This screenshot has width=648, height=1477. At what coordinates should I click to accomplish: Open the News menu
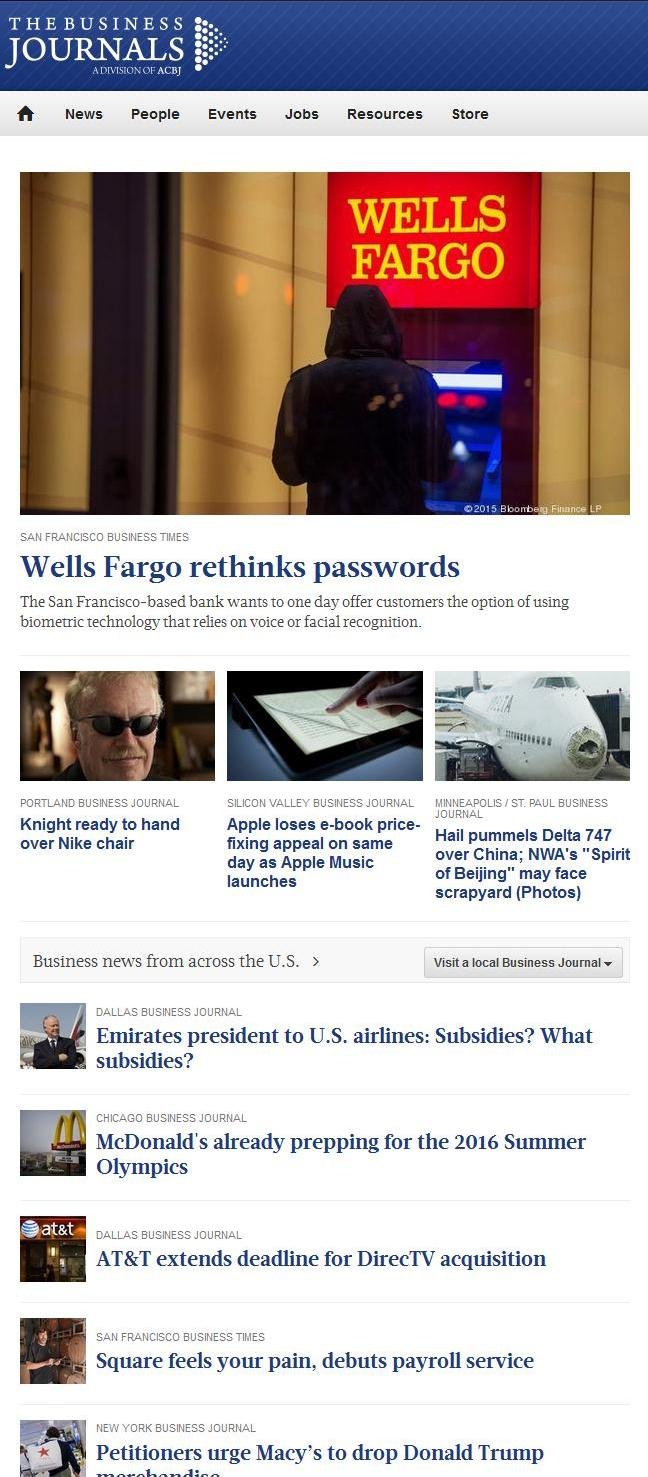(84, 114)
